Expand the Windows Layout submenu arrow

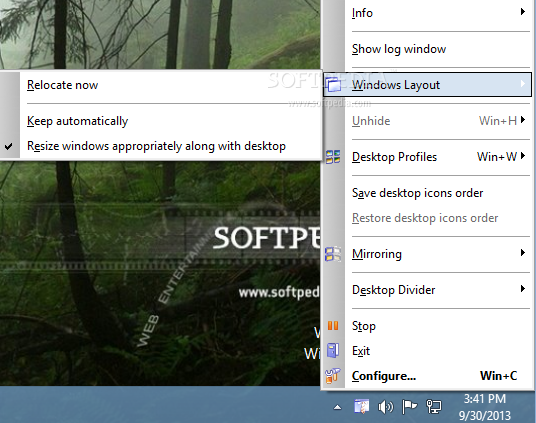click(x=523, y=83)
